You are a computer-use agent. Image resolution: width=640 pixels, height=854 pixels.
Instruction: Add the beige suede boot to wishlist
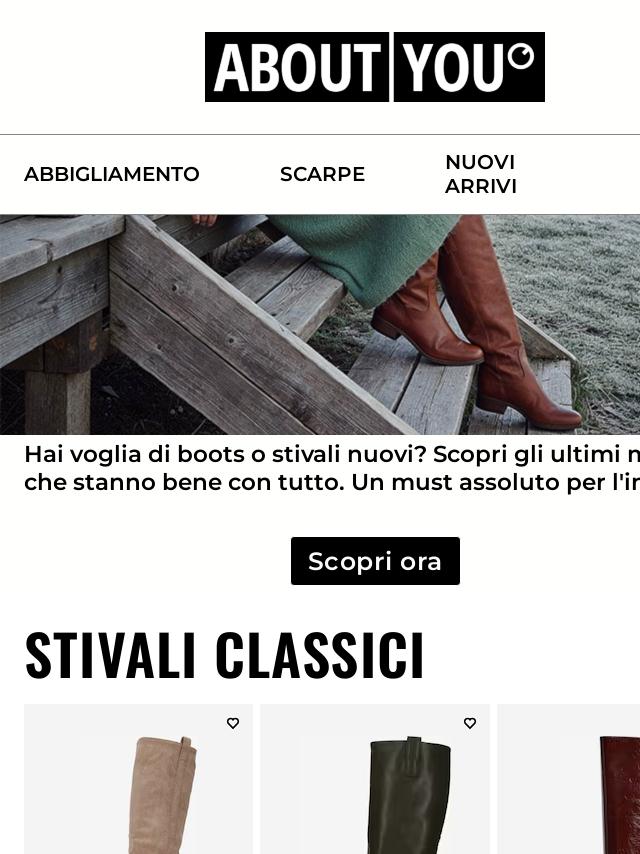click(x=233, y=723)
